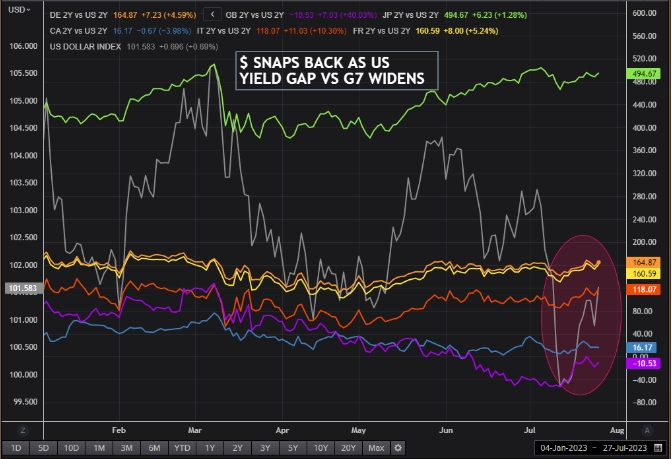672x459 pixels.
Task: Click the left Z zoom icon
Action: click(x=21, y=429)
